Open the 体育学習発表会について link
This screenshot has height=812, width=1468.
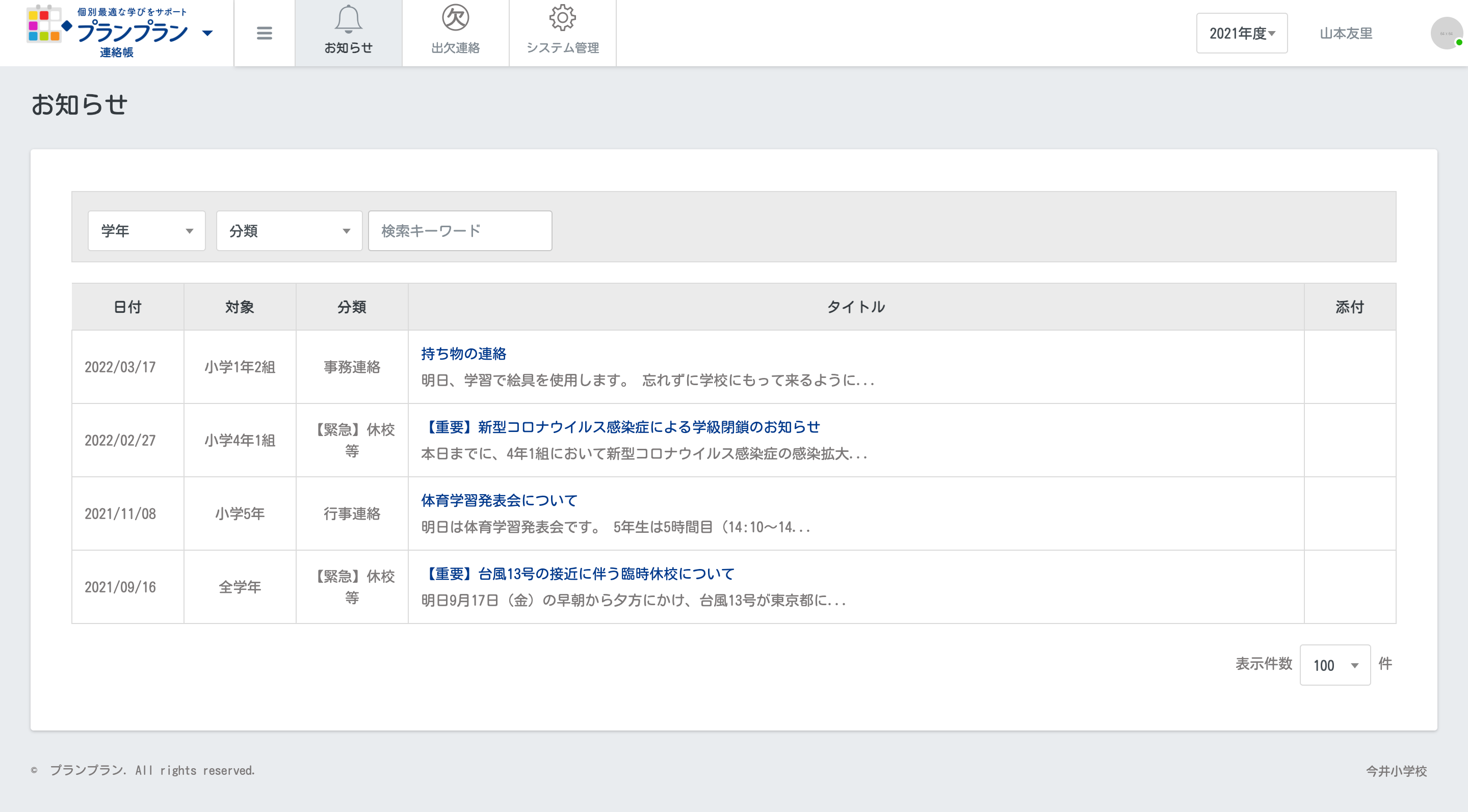point(499,501)
